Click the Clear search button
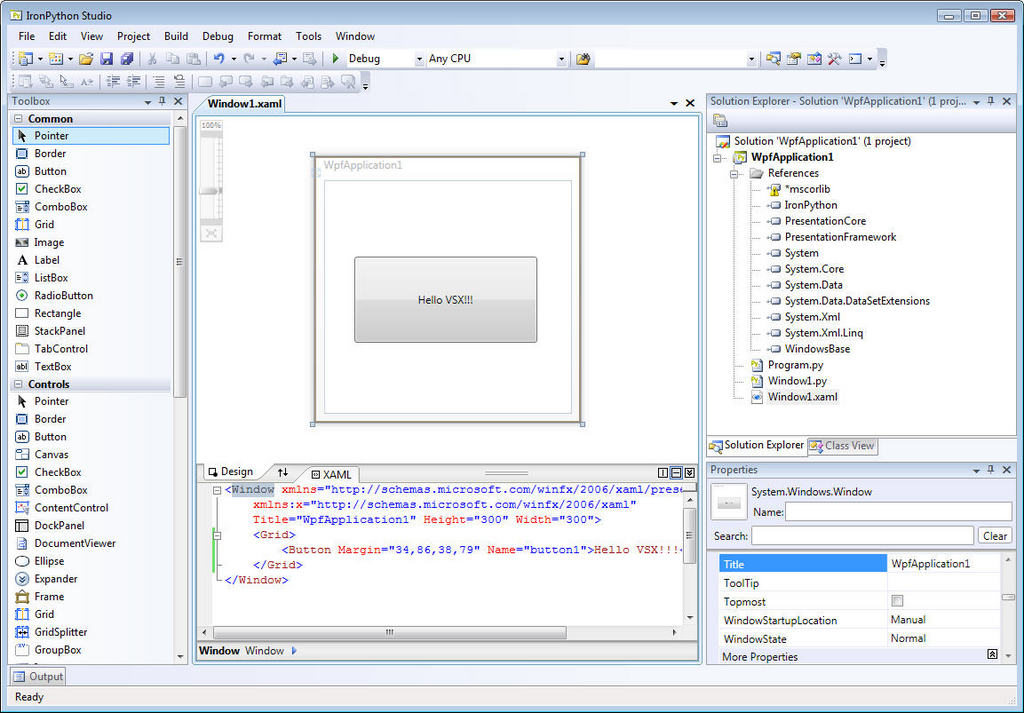The width and height of the screenshot is (1024, 713). click(994, 536)
